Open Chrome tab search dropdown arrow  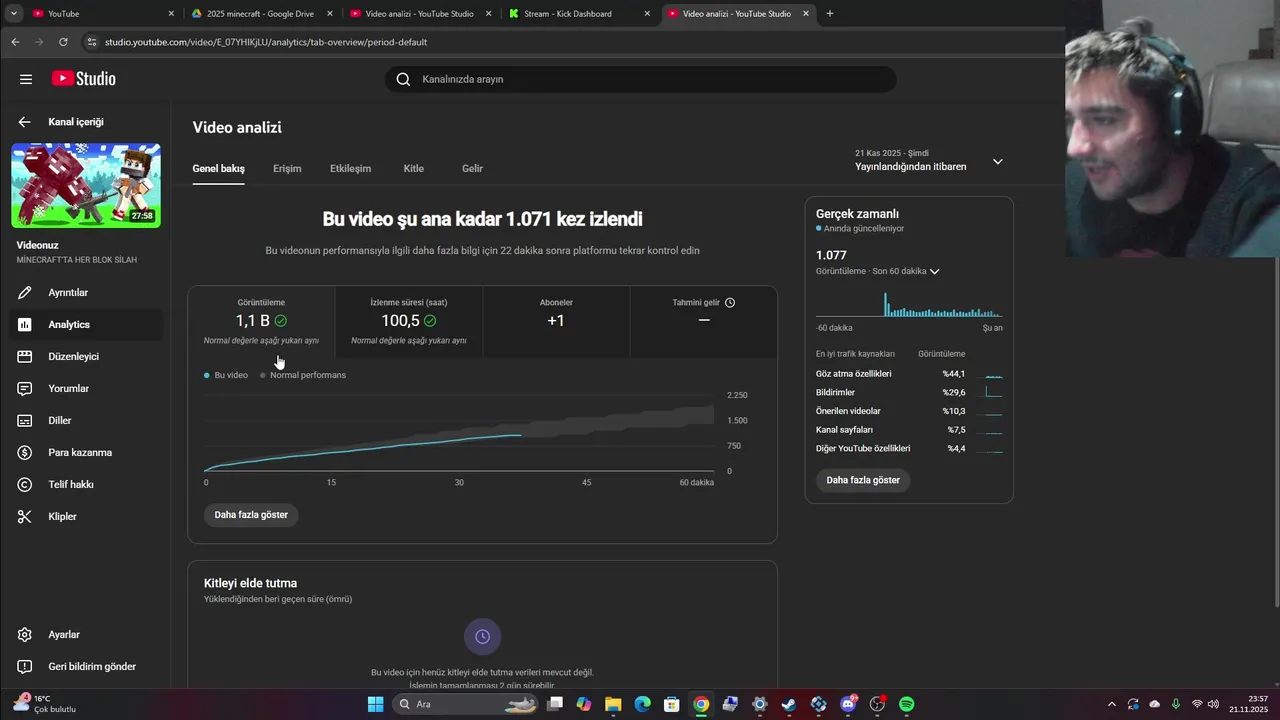pos(14,14)
